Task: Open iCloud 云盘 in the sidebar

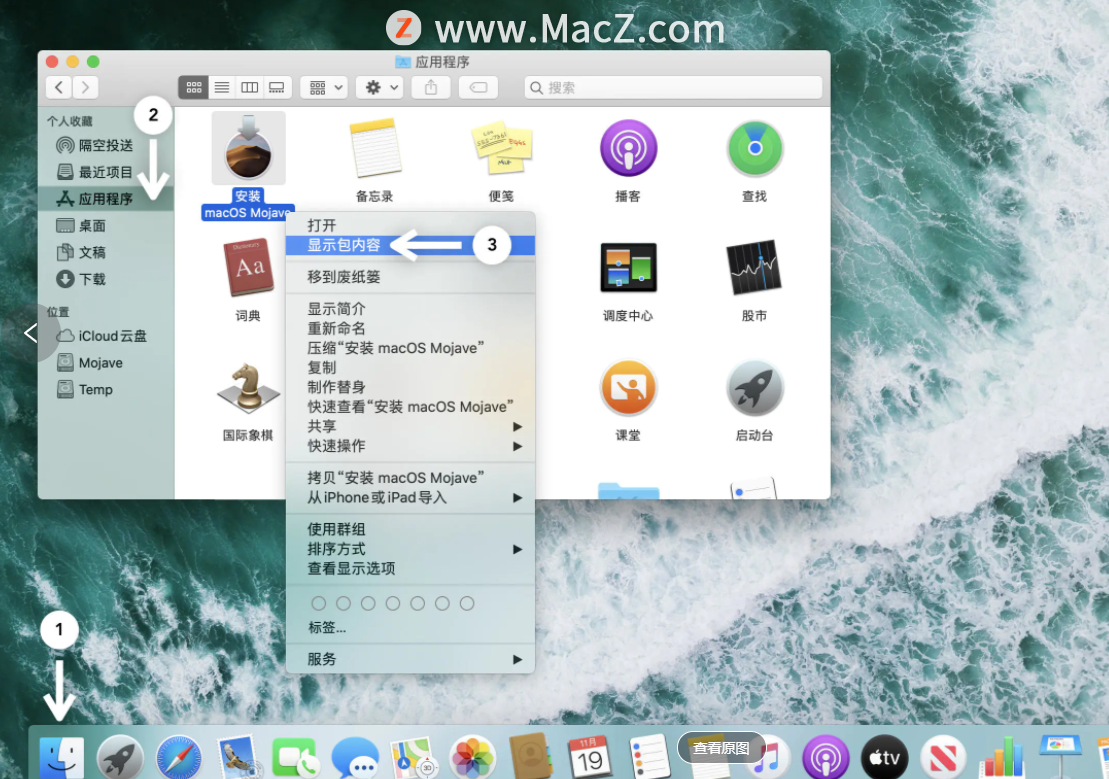Action: (106, 336)
